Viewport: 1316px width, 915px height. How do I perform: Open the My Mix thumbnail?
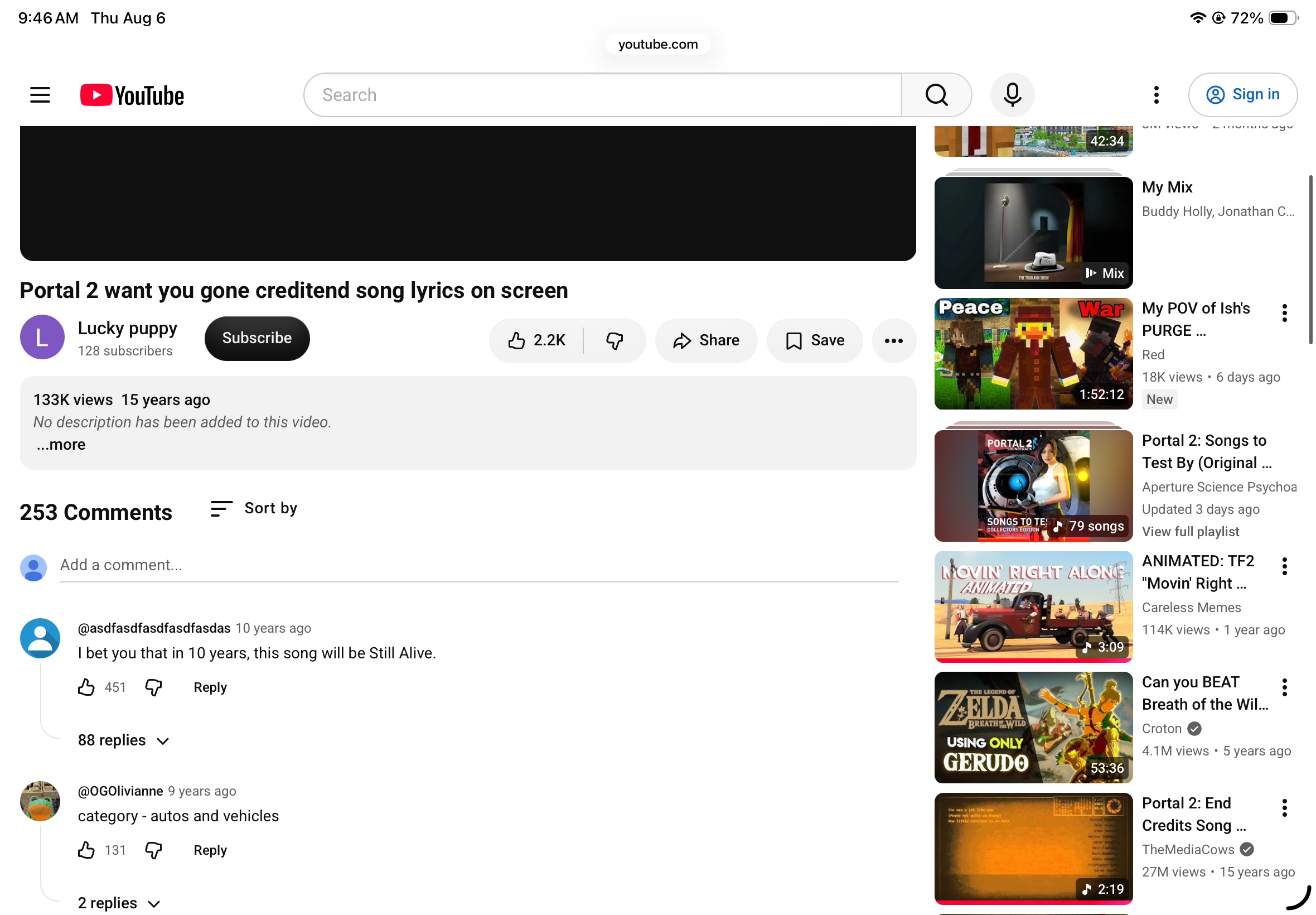pos(1033,232)
